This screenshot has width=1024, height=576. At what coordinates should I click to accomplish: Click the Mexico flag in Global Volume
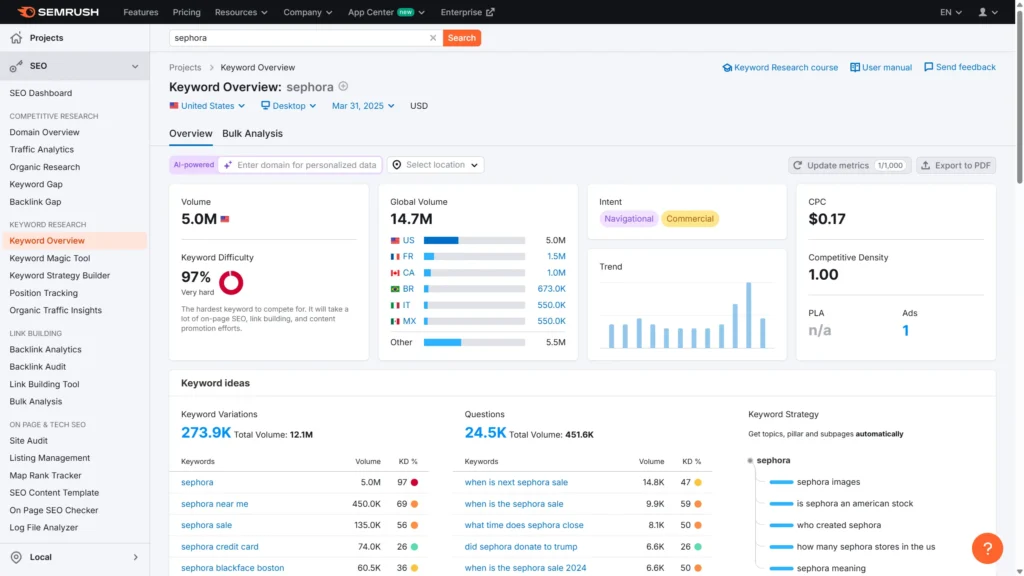(x=395, y=321)
